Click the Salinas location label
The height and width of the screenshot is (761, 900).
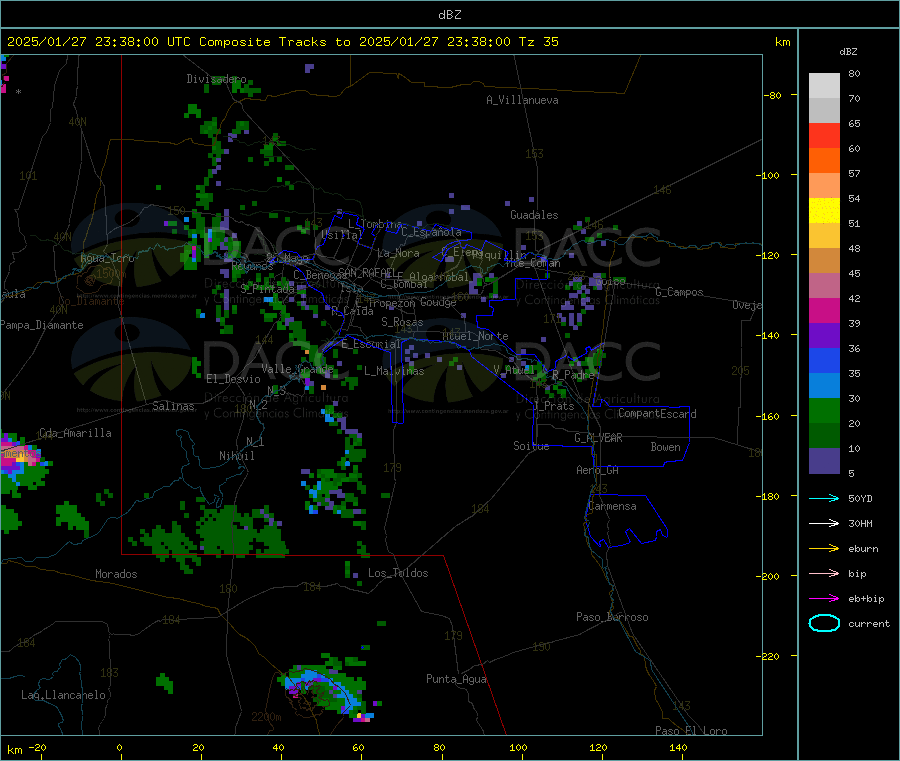pos(173,406)
